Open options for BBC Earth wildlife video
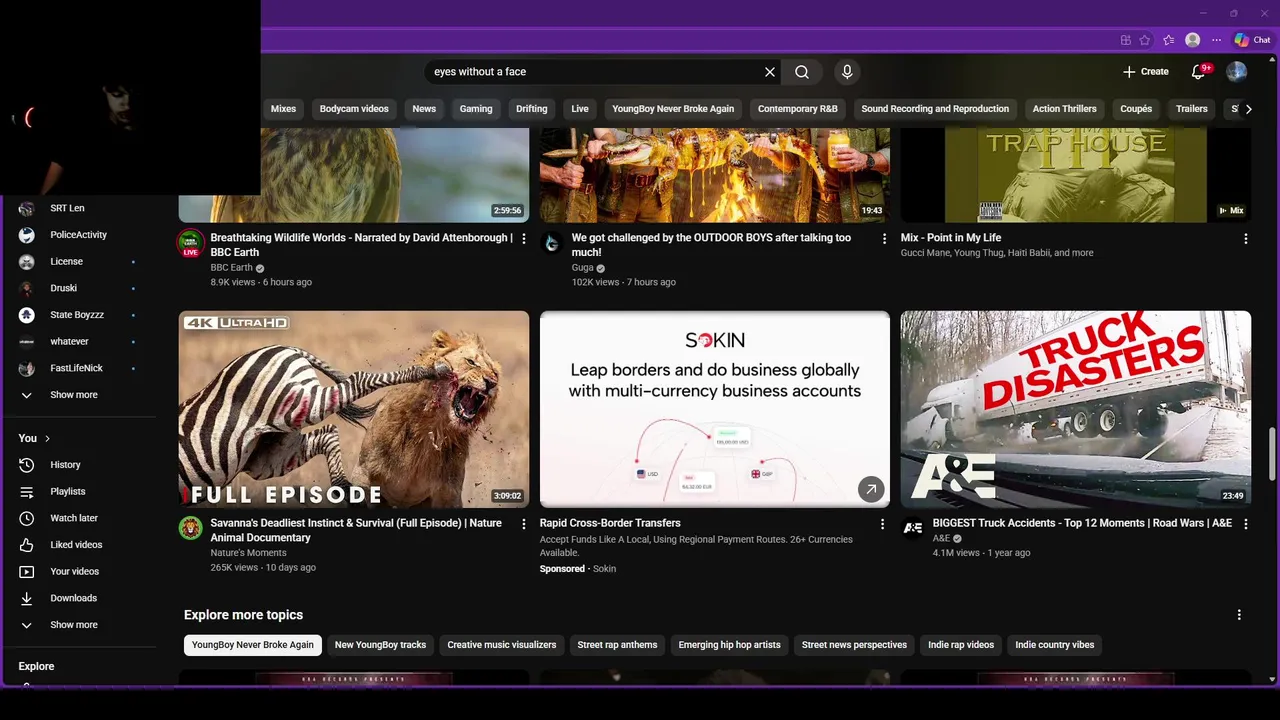The width and height of the screenshot is (1280, 720). click(x=523, y=239)
